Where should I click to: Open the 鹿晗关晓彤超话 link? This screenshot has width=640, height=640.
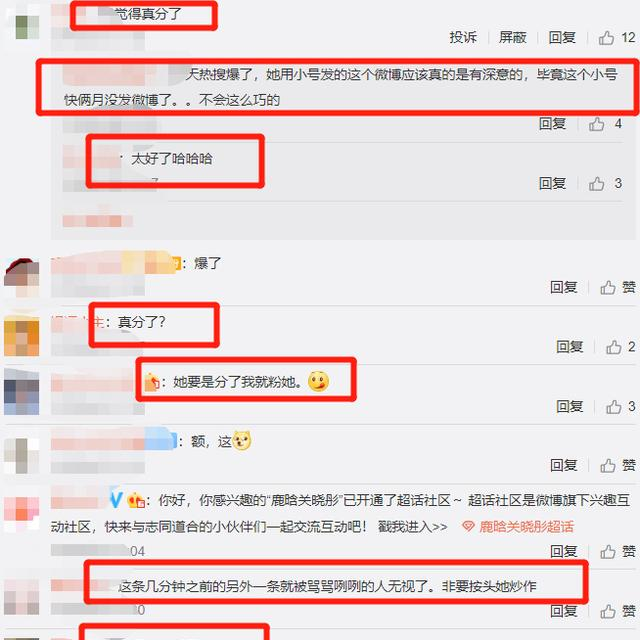[518, 527]
